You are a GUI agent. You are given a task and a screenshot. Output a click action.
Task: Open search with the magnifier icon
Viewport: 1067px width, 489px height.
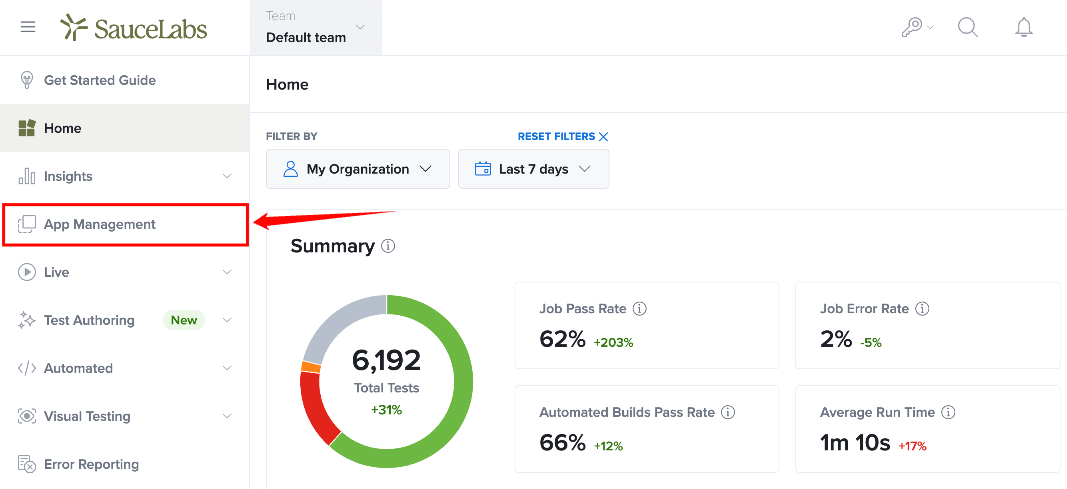coord(968,27)
